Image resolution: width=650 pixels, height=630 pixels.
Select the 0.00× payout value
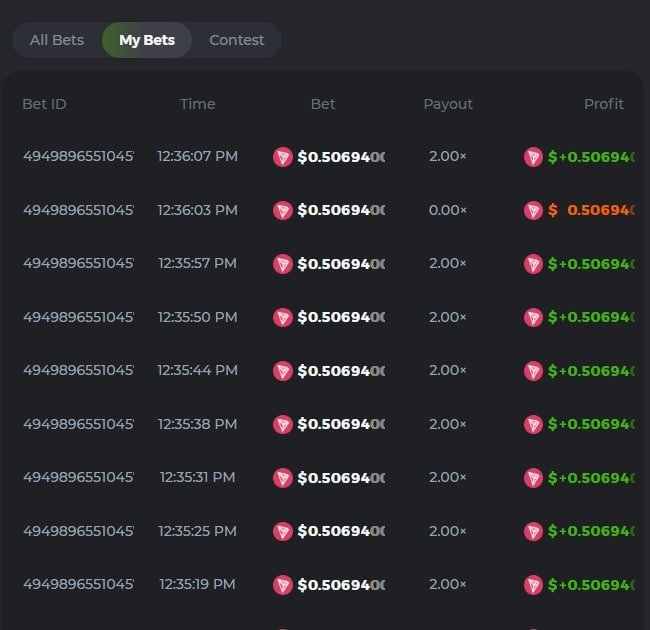(x=448, y=210)
